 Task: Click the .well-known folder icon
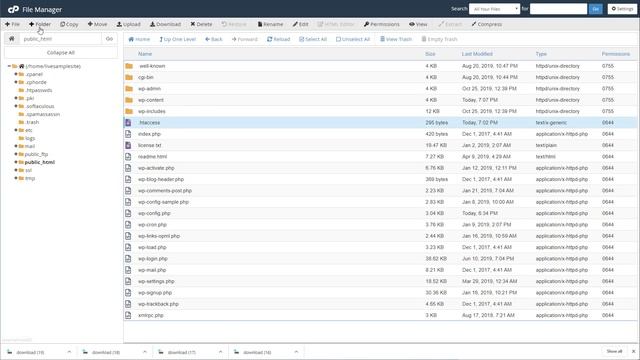[129, 66]
